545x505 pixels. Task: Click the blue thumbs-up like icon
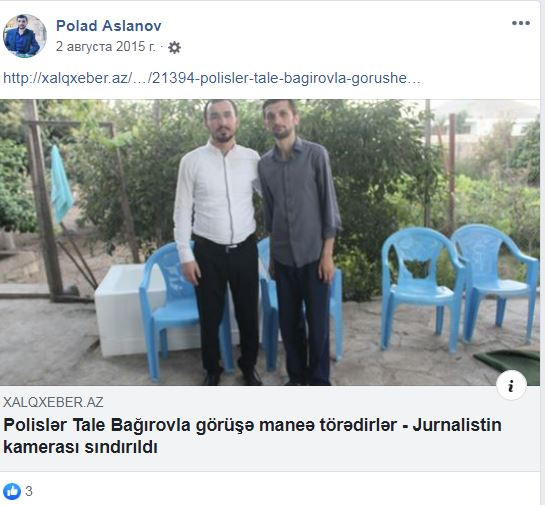12,491
